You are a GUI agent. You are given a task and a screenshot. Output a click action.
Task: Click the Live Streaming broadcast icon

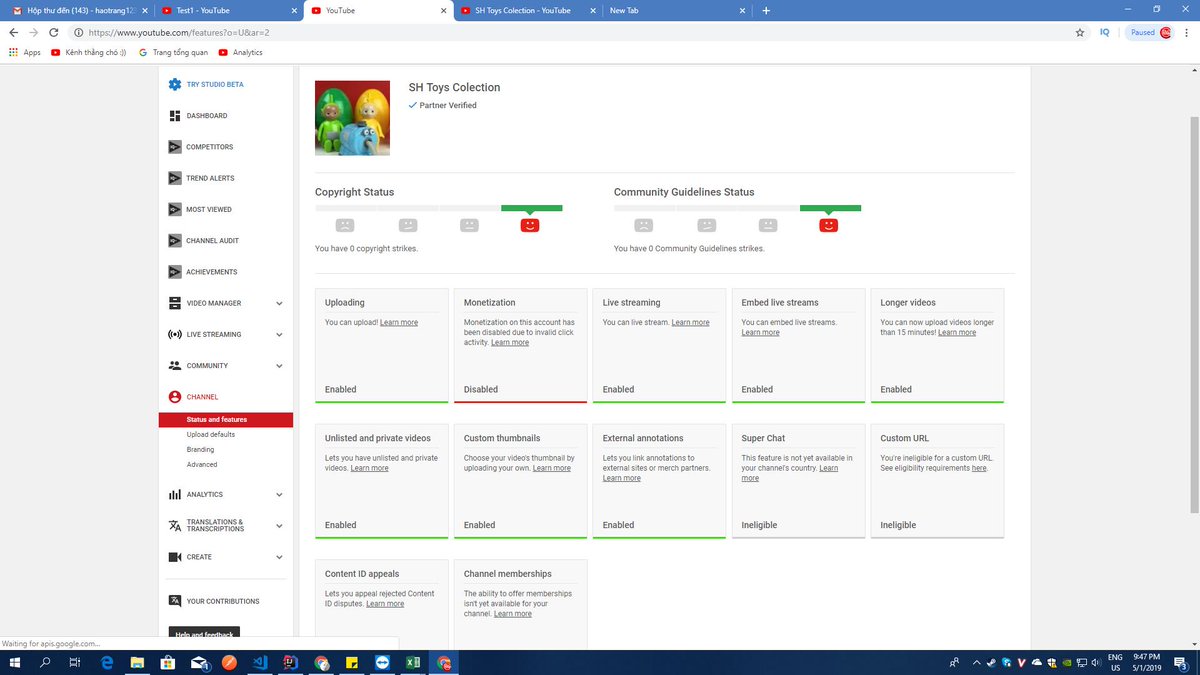[175, 334]
